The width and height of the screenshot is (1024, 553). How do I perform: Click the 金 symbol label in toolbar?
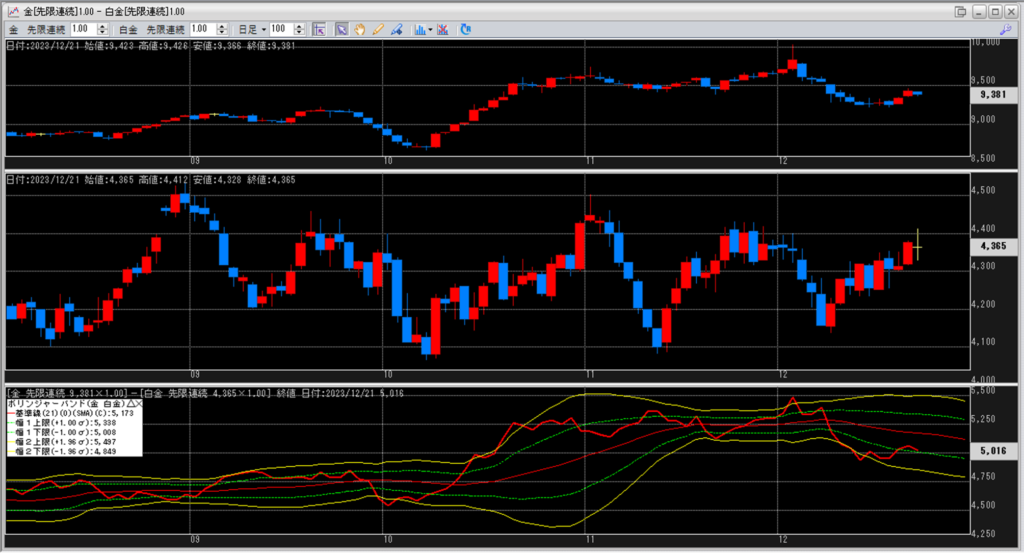point(13,29)
